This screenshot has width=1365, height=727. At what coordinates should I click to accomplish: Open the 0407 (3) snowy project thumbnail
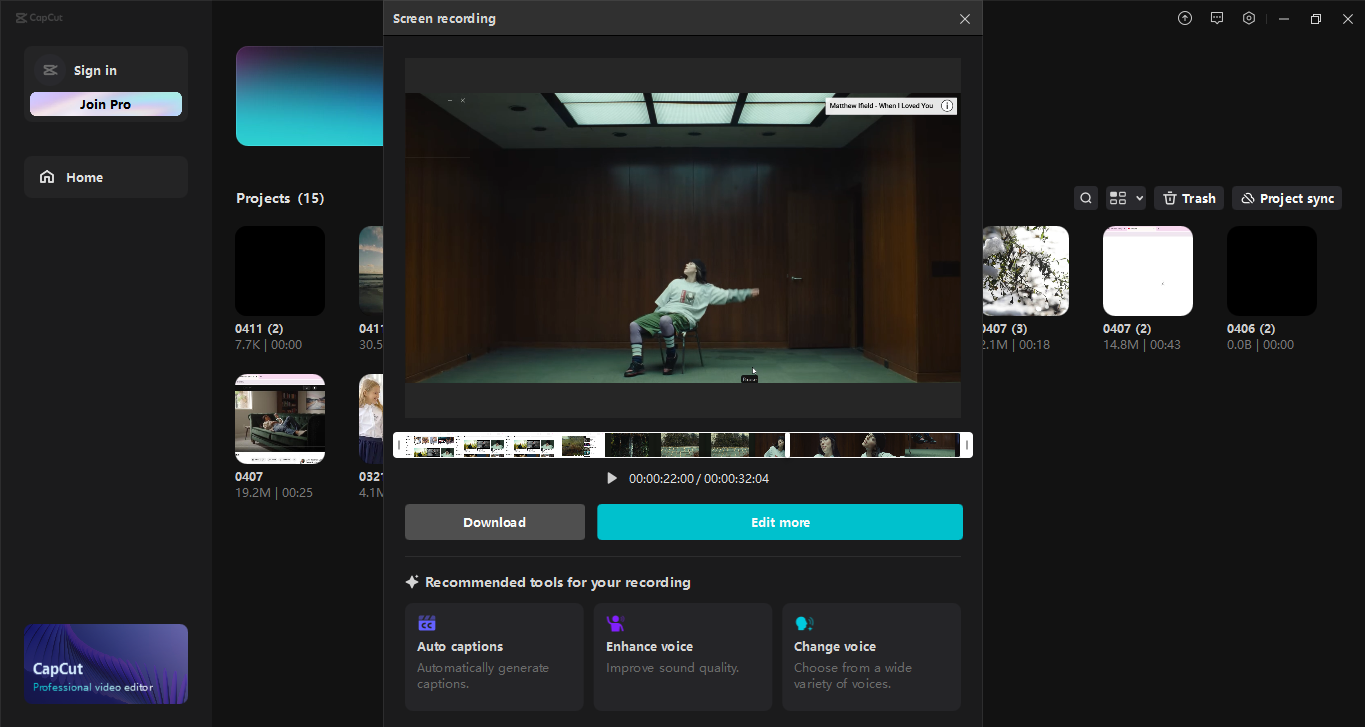[x=1026, y=271]
